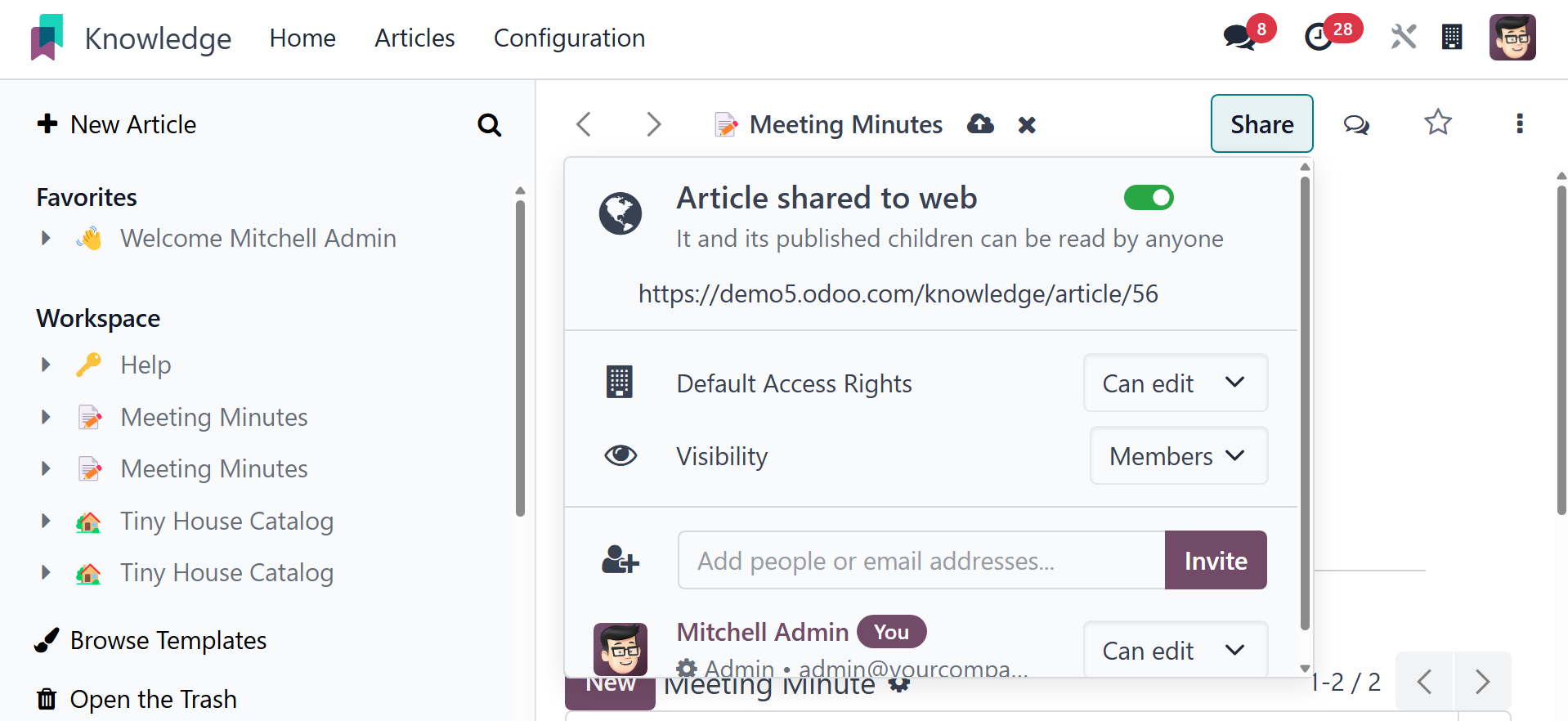
Task: Open the Articles menu
Action: pos(414,38)
